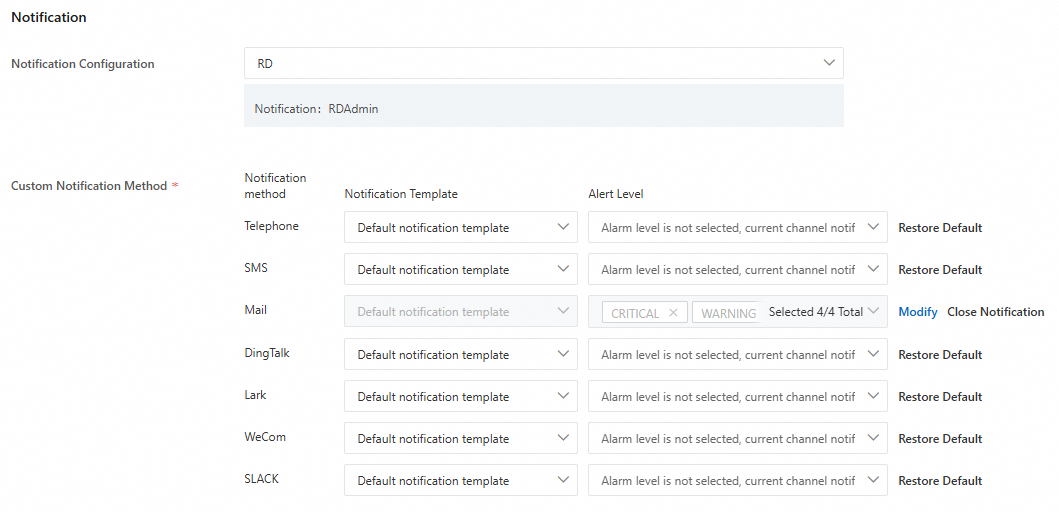The image size is (1059, 512).
Task: Open the Lark notification template dropdown
Action: coord(460,397)
